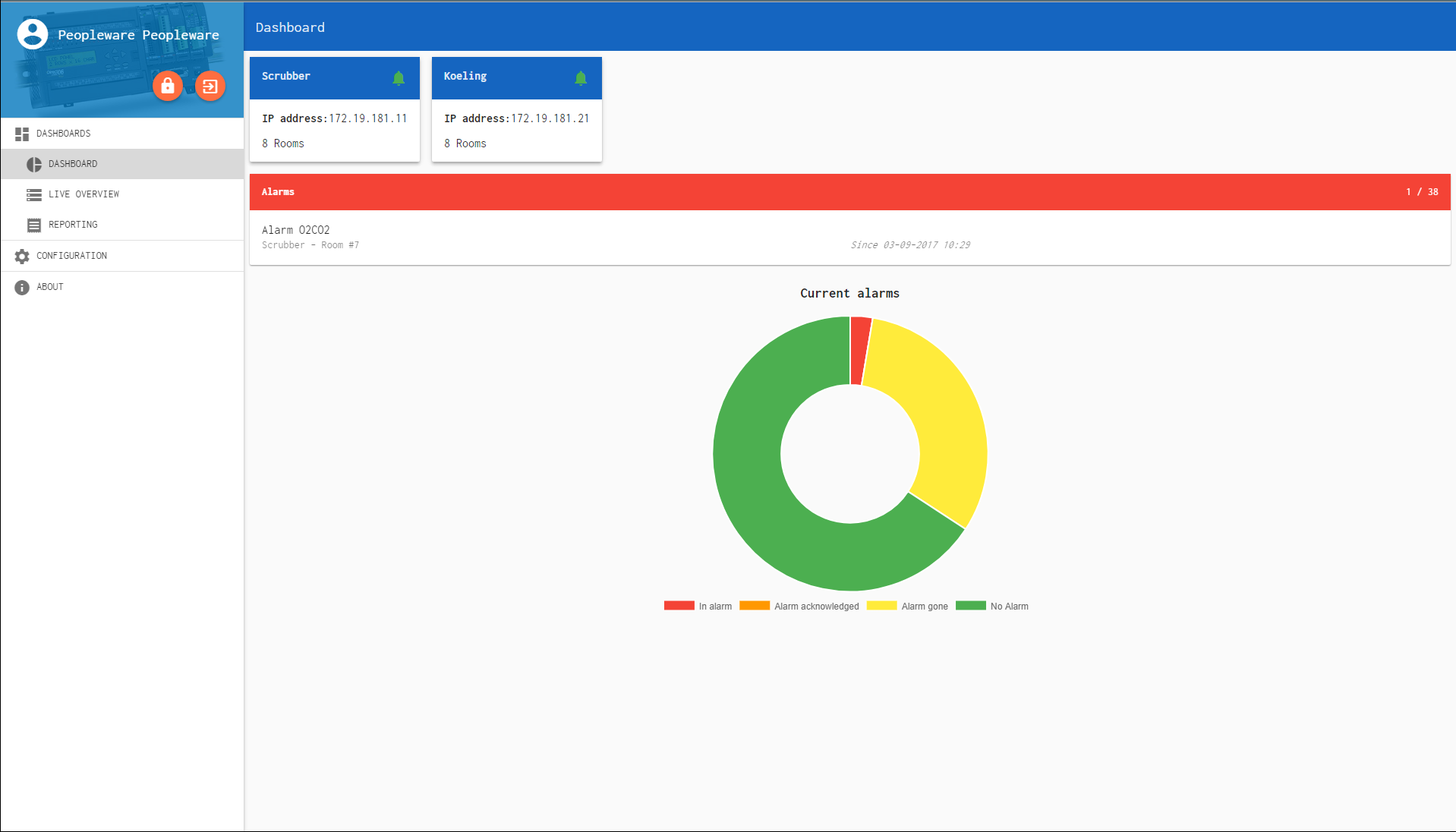Click the Reporting sidebar icon
The width and height of the screenshot is (1456, 832).
point(34,225)
